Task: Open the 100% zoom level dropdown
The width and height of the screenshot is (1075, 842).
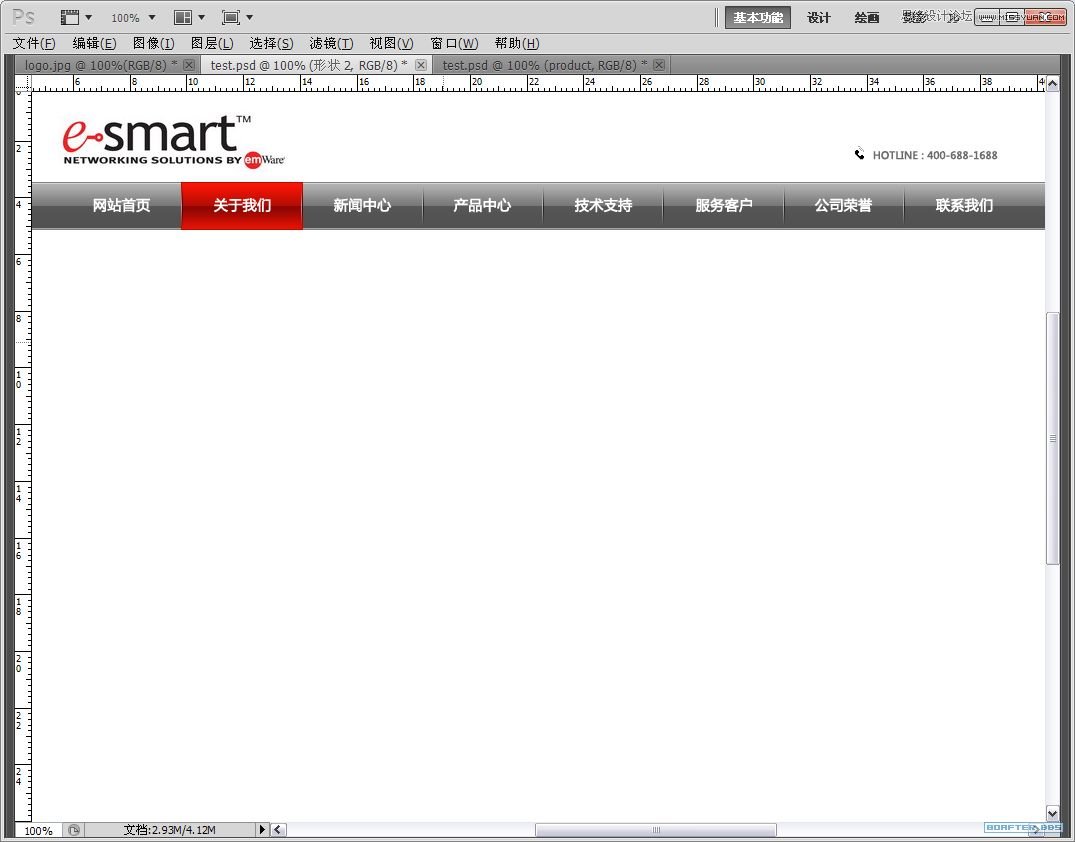Action: pyautogui.click(x=134, y=18)
